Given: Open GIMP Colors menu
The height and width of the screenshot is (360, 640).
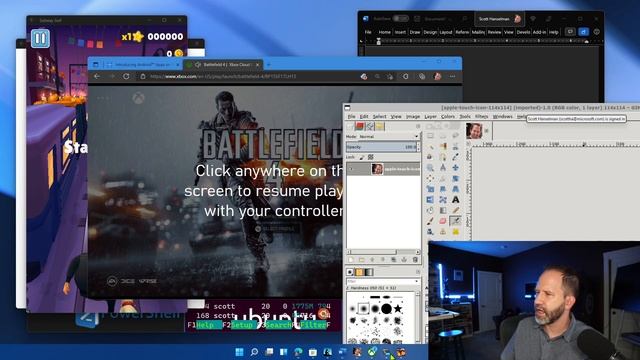Looking at the screenshot, I should 448,117.
